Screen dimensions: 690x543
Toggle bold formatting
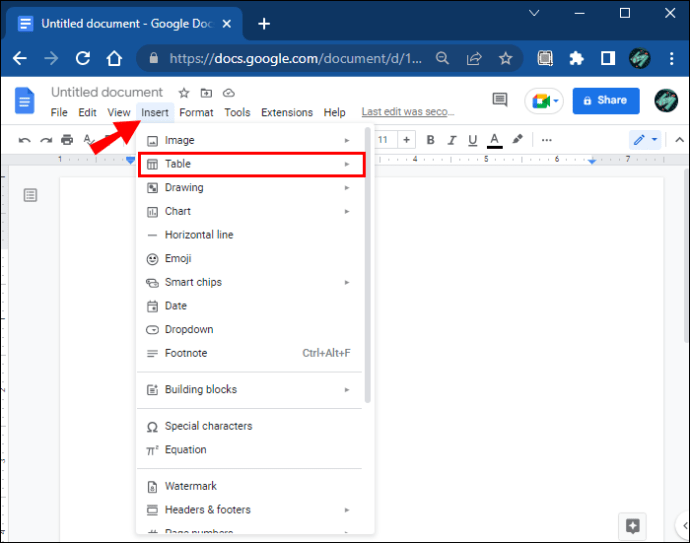click(430, 140)
